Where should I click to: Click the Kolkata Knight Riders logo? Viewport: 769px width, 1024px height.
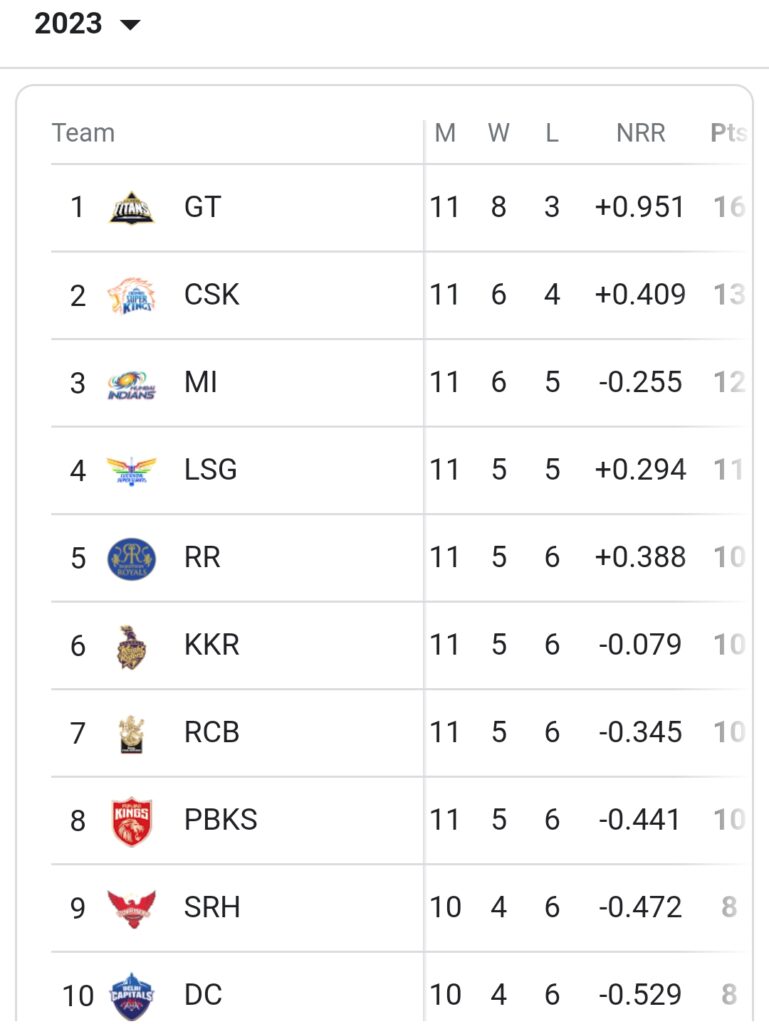click(131, 647)
